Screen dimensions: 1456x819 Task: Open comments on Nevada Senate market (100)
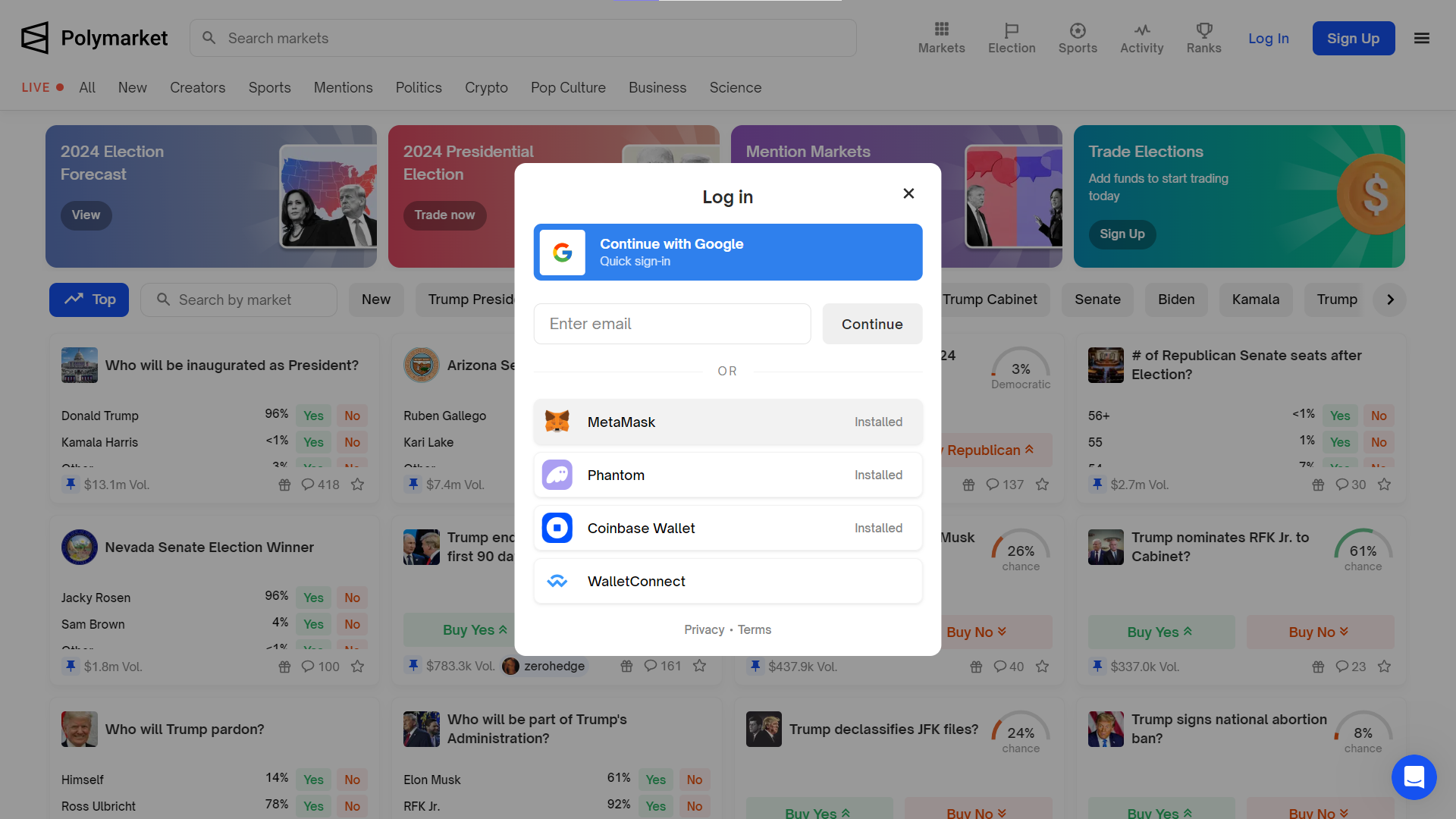coord(320,667)
